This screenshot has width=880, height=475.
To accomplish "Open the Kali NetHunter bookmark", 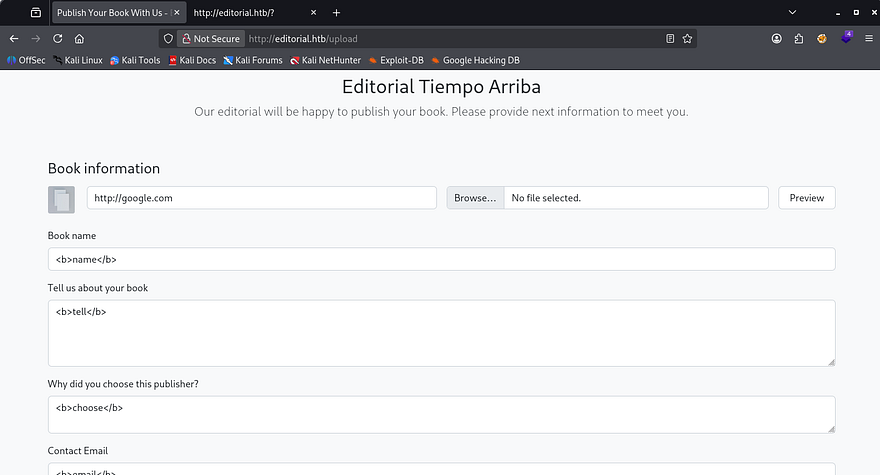I will tap(325, 60).
